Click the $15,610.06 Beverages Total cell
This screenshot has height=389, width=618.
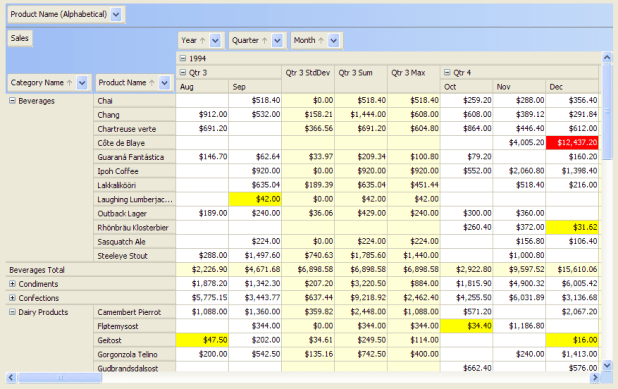[x=572, y=270]
